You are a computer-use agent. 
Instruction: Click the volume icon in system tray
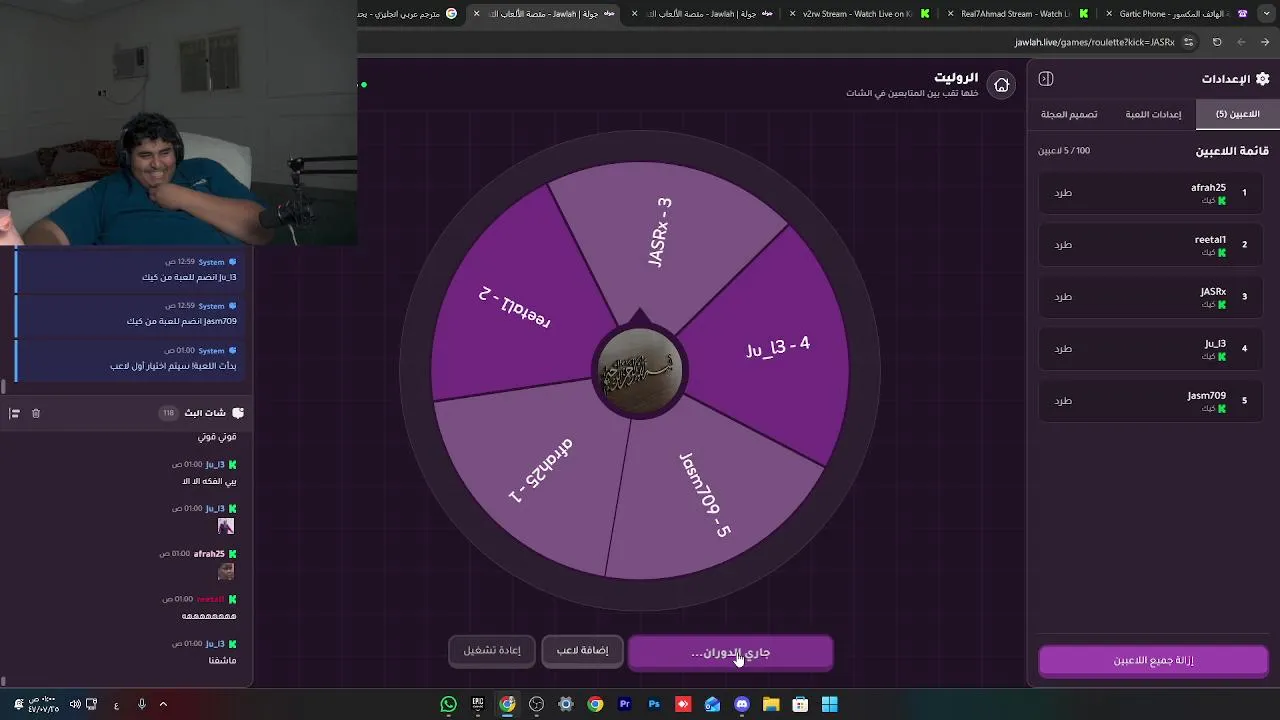[75, 704]
